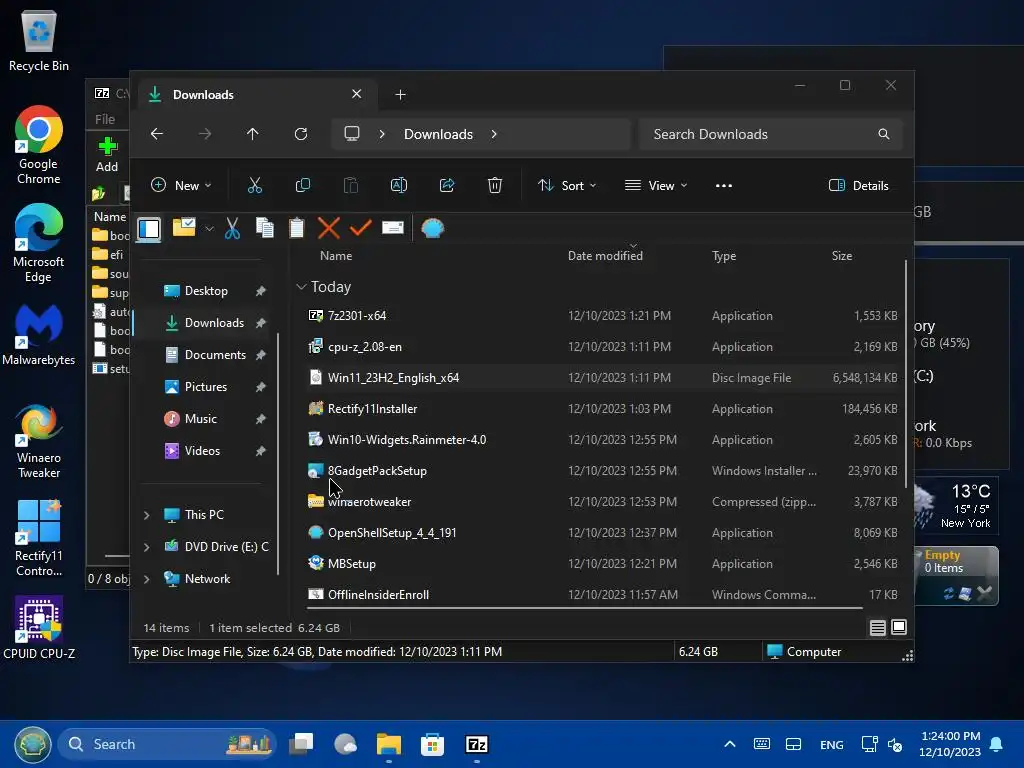The height and width of the screenshot is (768, 1024).
Task: Switch to details list view icon in status bar
Action: (878, 628)
